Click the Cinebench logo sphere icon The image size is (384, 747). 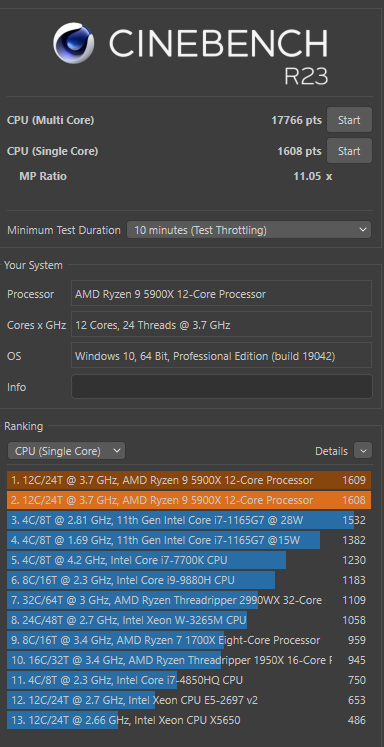coord(73,44)
